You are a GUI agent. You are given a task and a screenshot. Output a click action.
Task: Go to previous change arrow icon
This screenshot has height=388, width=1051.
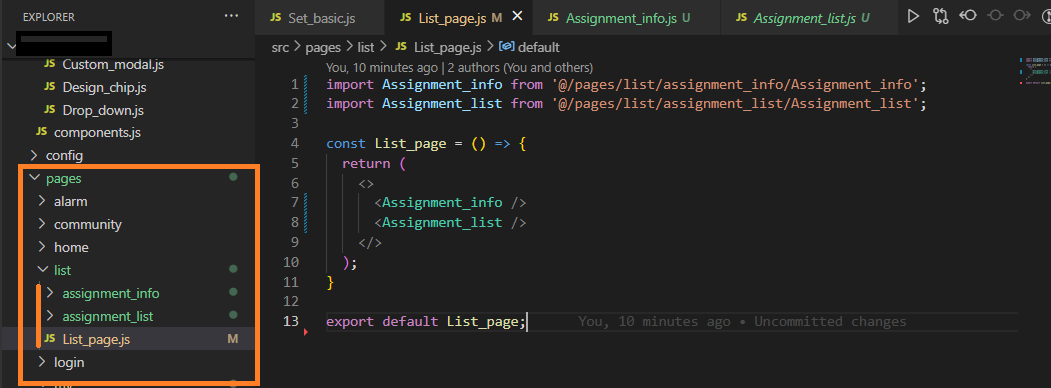point(968,15)
